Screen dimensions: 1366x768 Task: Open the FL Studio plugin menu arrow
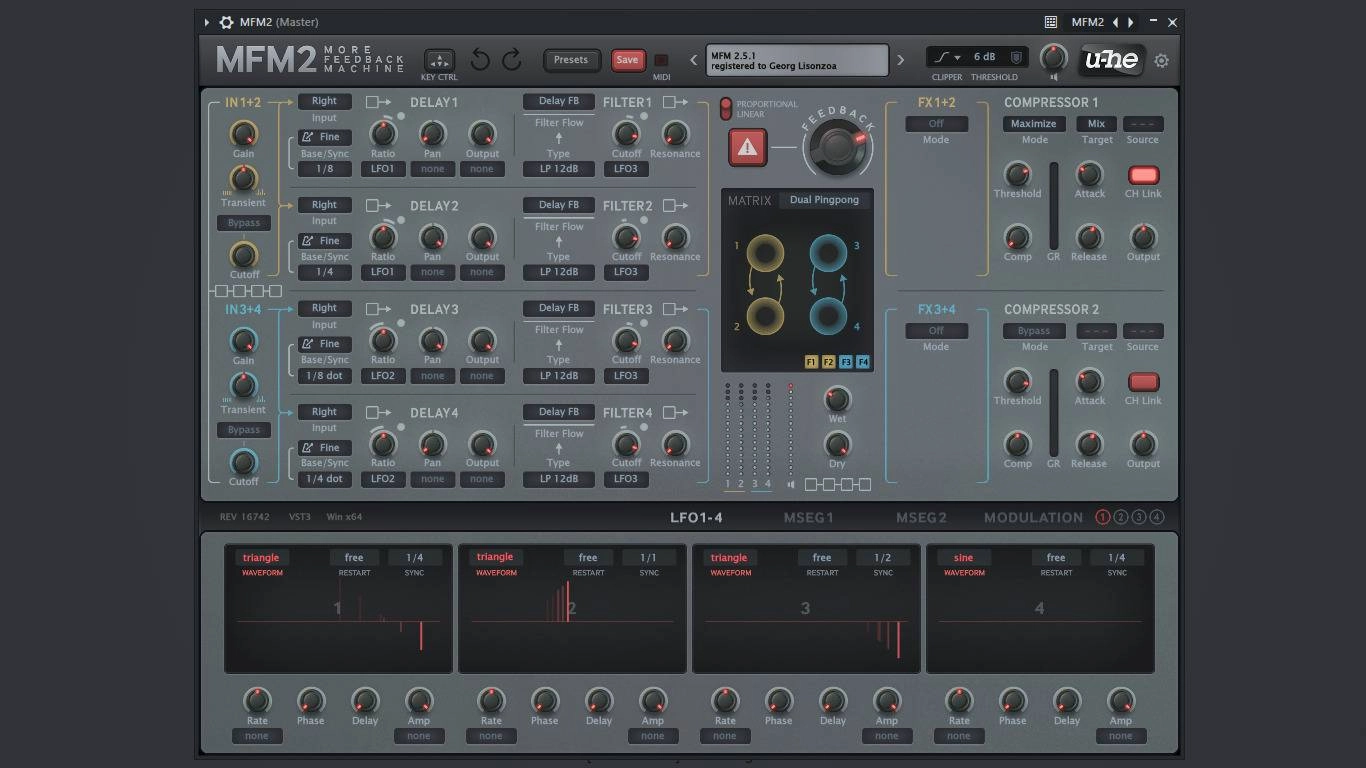[x=207, y=22]
